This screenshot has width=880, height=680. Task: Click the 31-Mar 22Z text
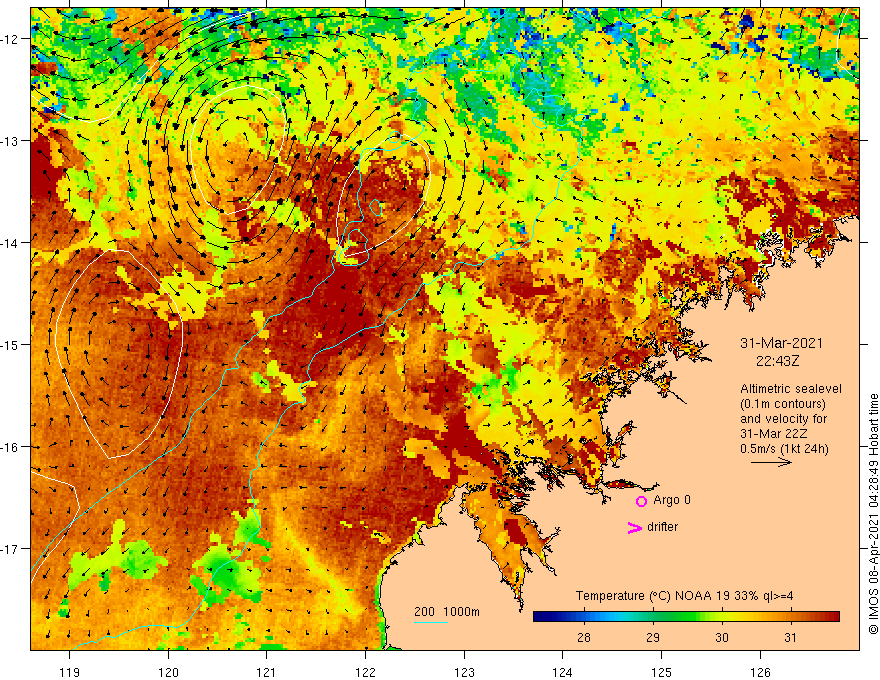coord(774,434)
